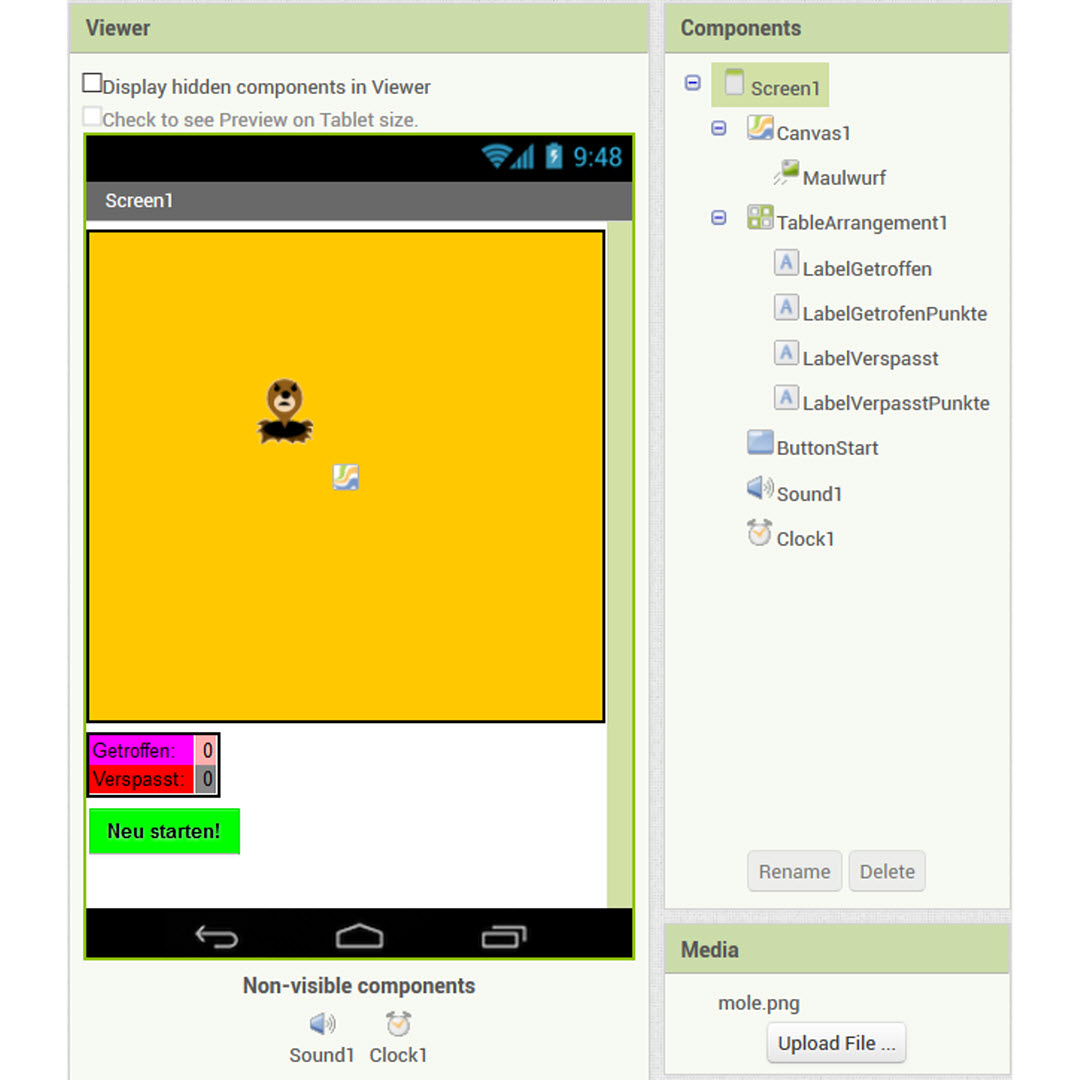Click the Sound1 speaker icon in Components tree

coord(760,488)
